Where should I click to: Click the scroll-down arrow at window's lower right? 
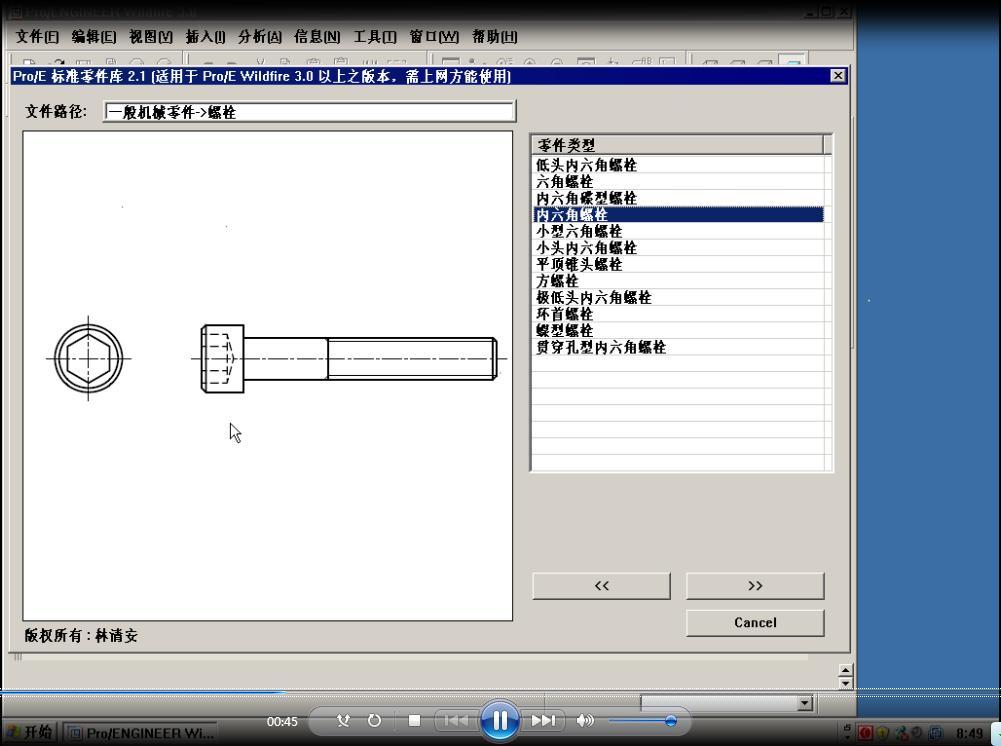tap(845, 683)
